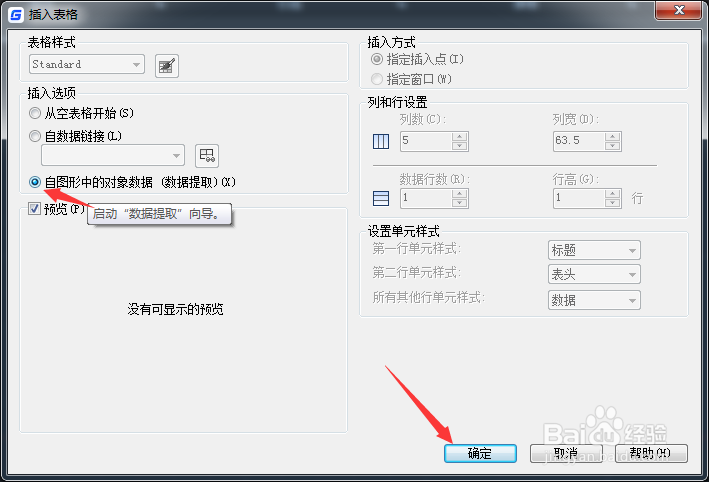Click the app logo in title bar

point(16,15)
